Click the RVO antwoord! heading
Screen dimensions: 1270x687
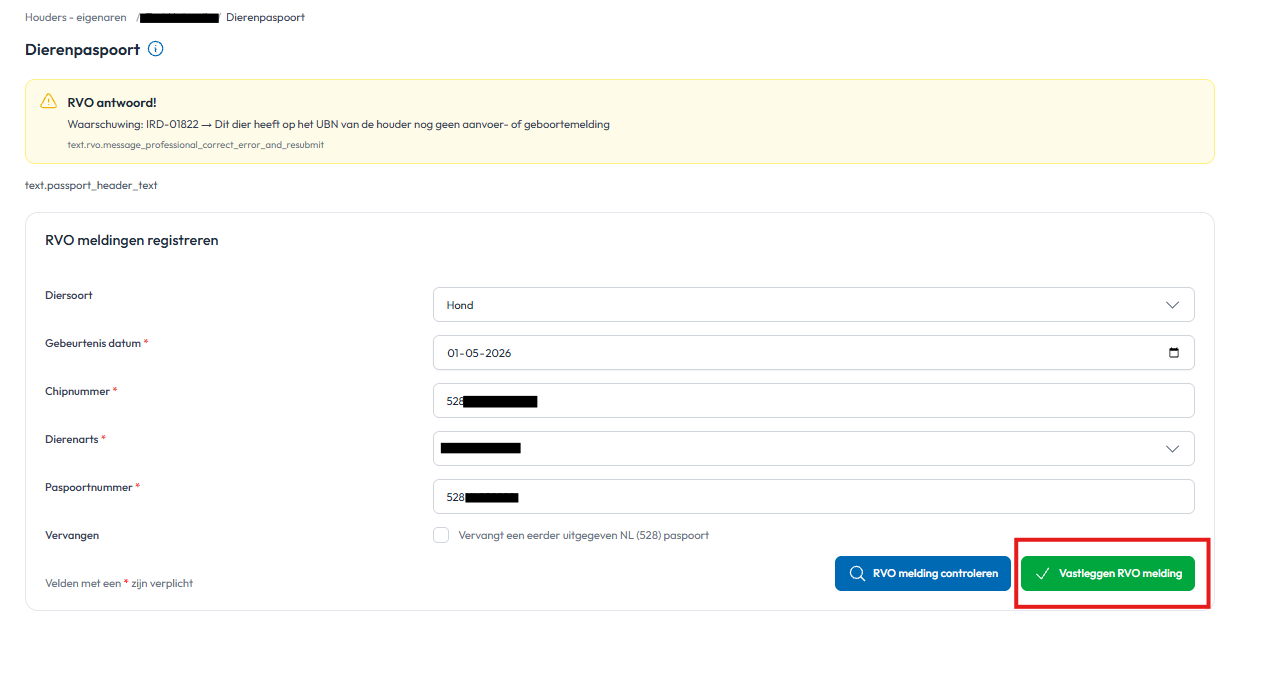tap(112, 102)
